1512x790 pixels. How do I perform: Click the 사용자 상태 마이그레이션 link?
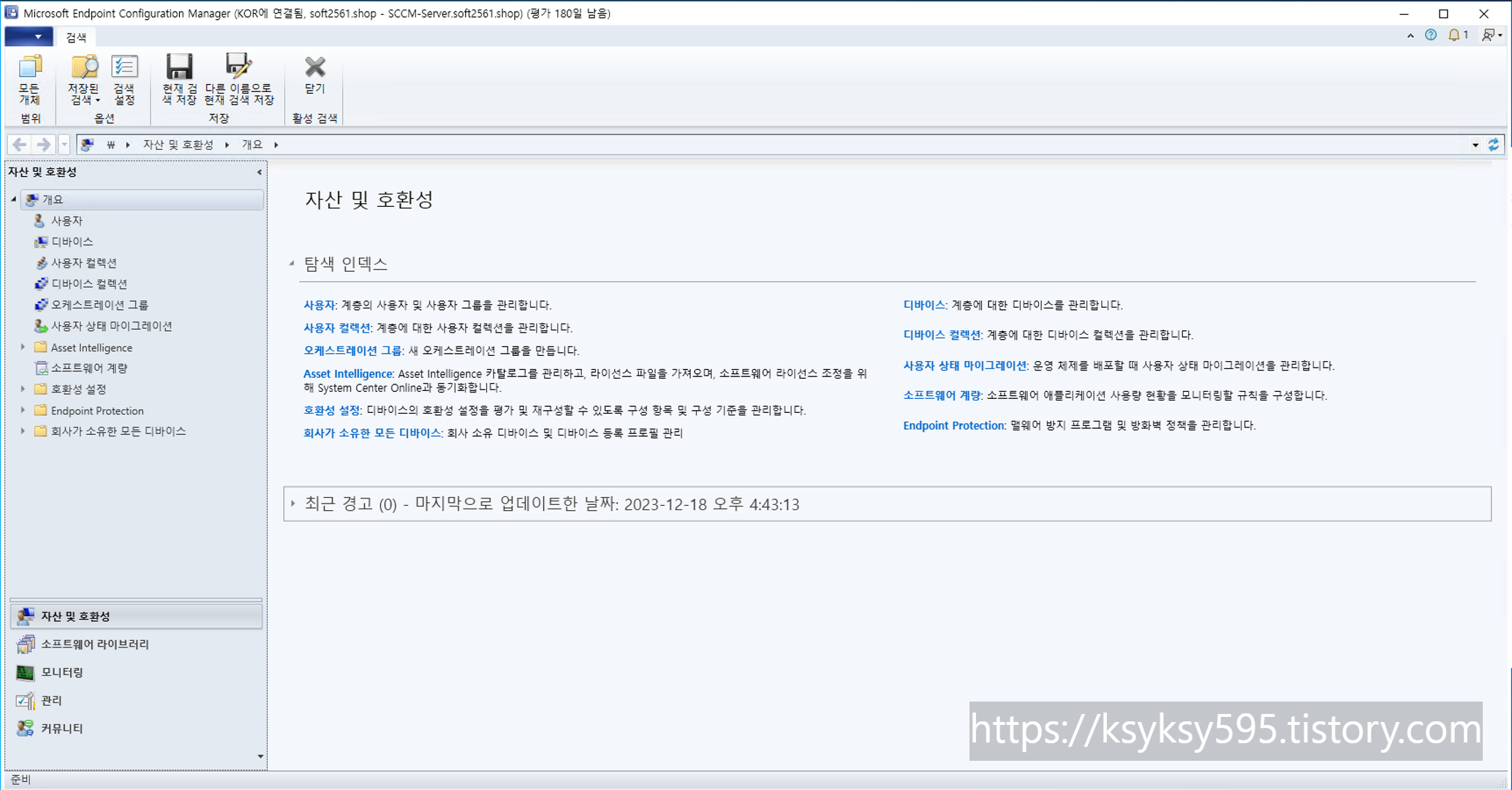click(x=964, y=365)
